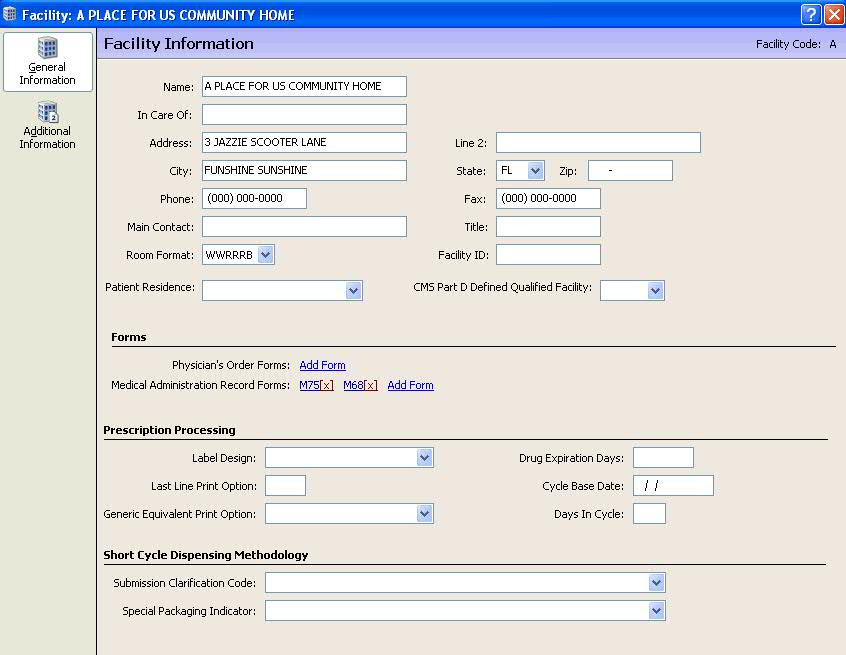
Task: Open Submission Clarification Code dropdown
Action: [656, 583]
